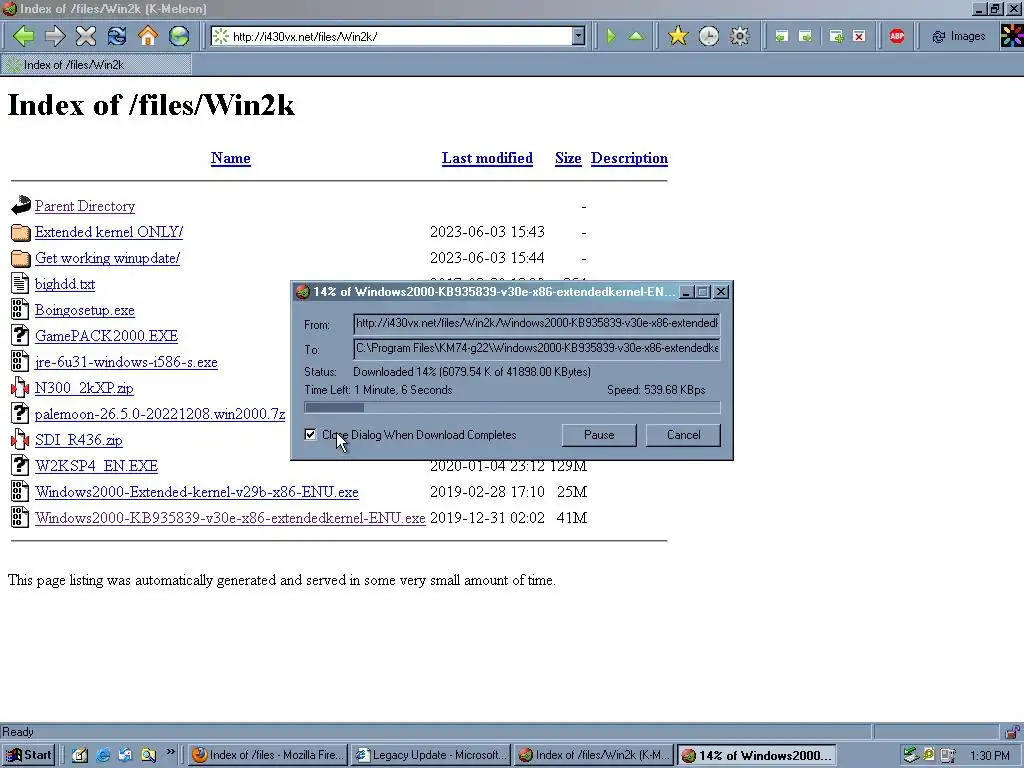Expand Quick Launch overflow chevron

point(170,752)
